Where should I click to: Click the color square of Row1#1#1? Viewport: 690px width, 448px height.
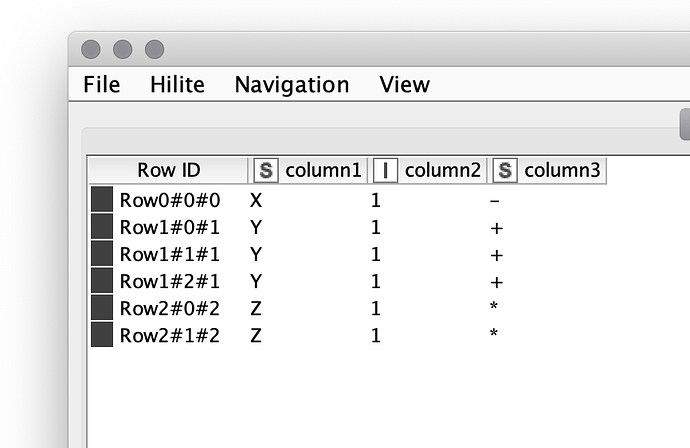(x=102, y=253)
